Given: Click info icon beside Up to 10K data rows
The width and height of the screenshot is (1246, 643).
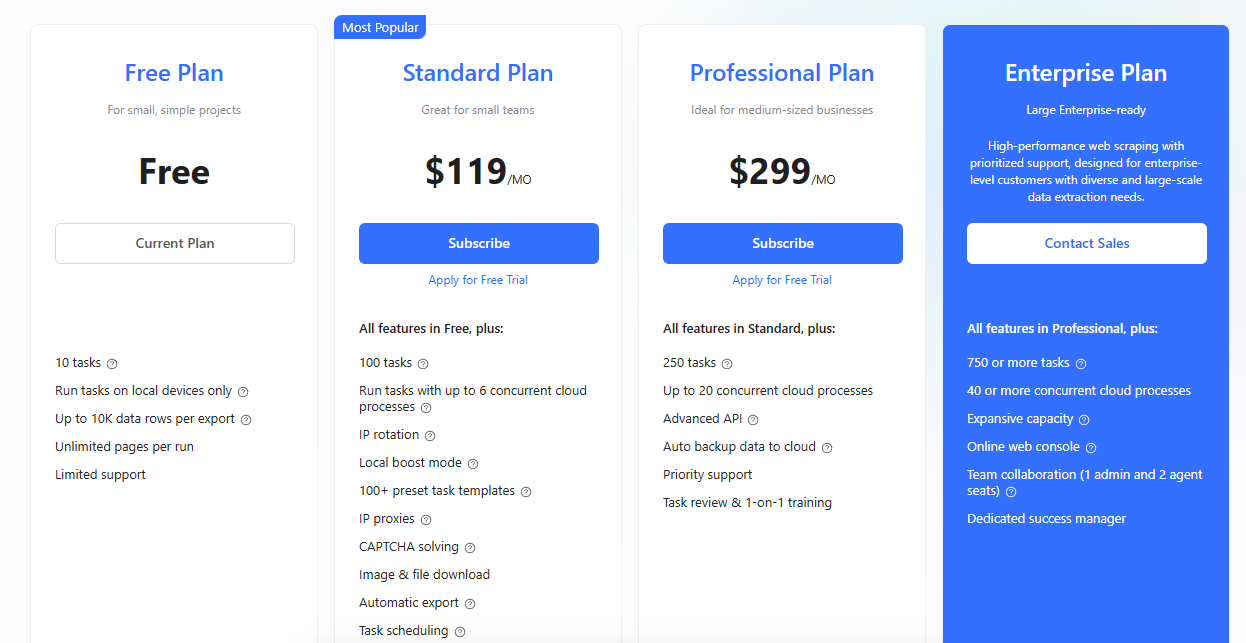Looking at the screenshot, I should coord(246,420).
